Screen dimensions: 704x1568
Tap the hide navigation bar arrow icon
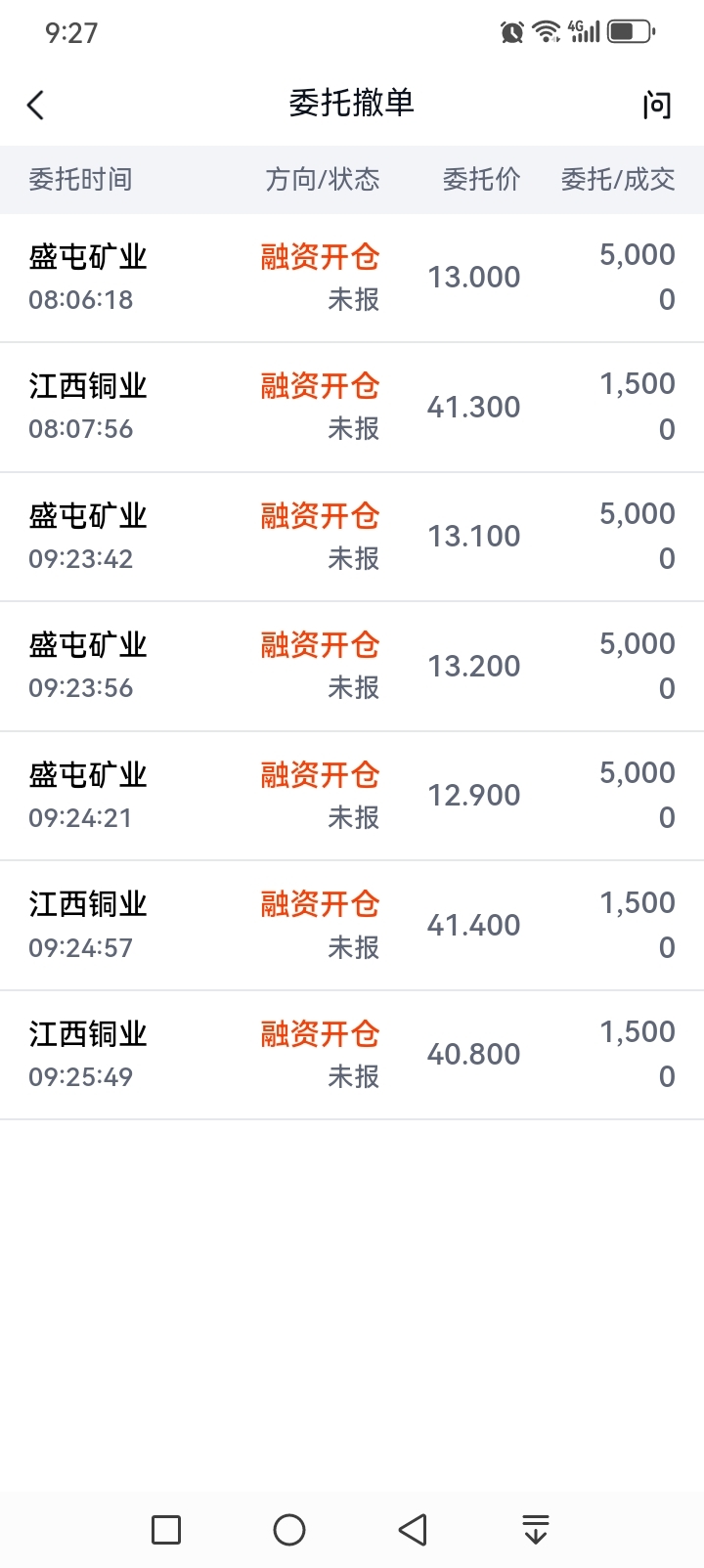pos(535,1529)
